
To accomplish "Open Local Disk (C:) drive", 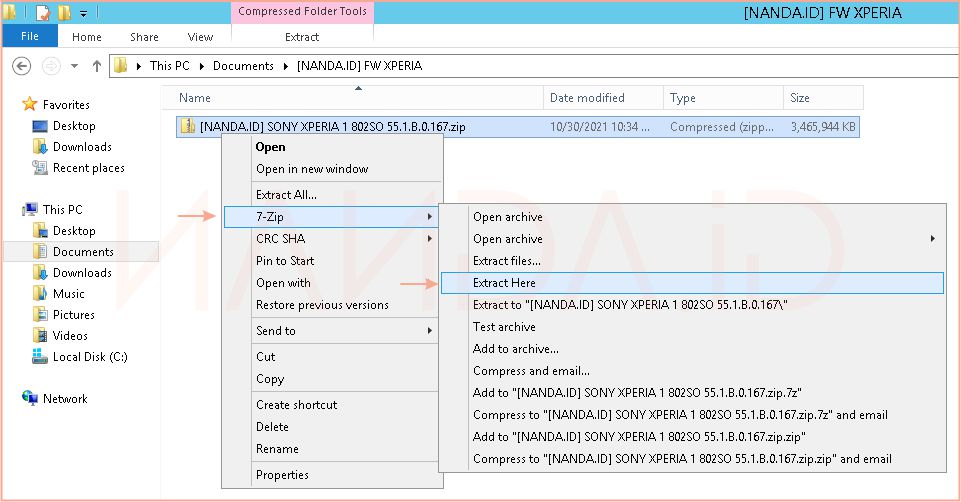I will point(89,357).
